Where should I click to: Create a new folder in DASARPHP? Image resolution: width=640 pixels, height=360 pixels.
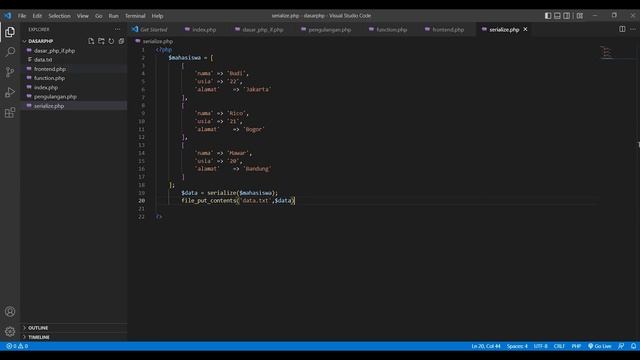tap(101, 41)
